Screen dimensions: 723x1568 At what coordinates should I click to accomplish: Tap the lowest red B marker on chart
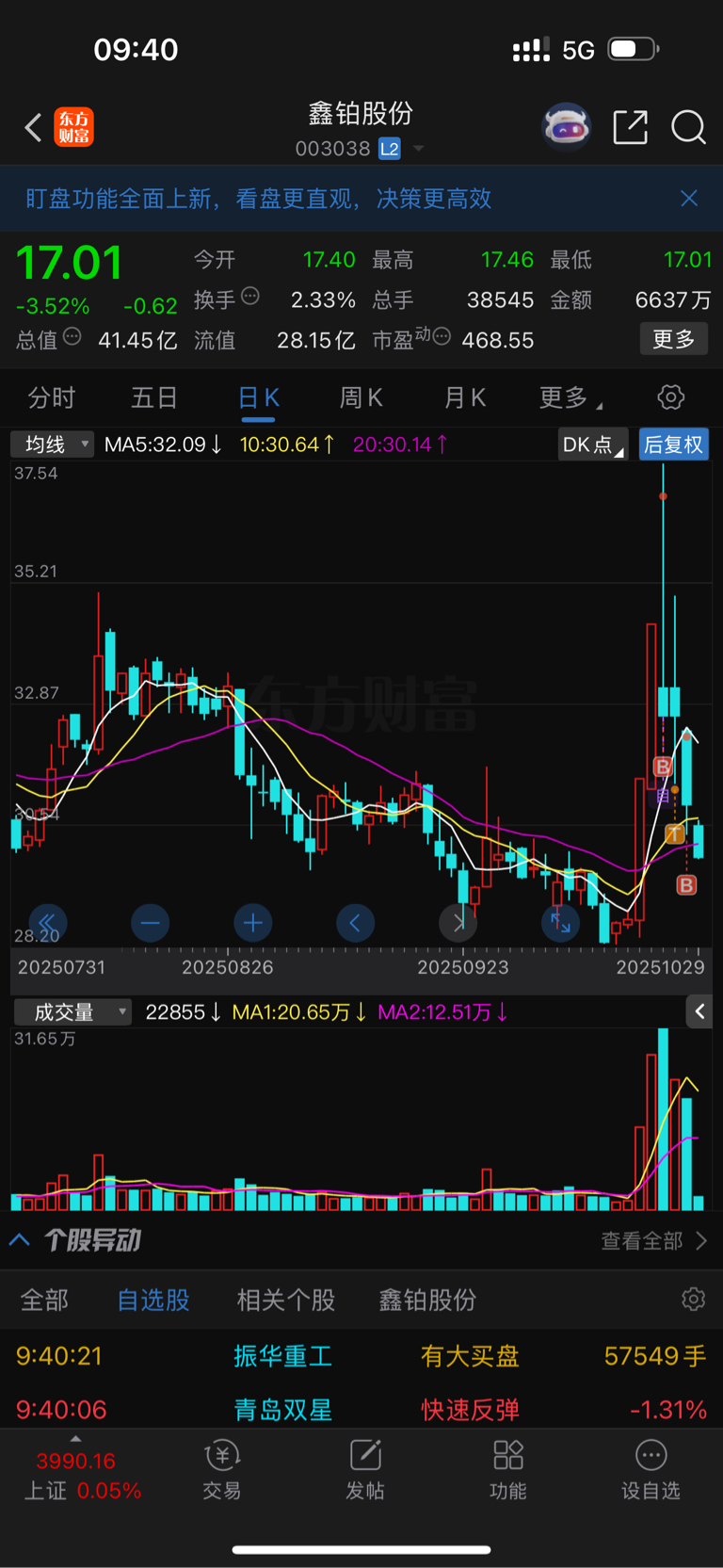point(686,885)
